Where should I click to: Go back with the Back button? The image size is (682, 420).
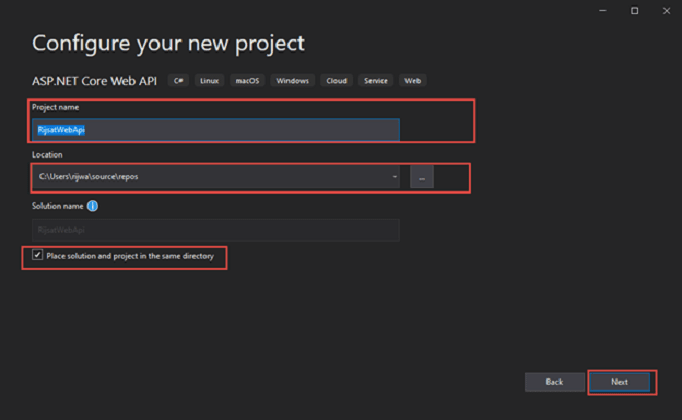tap(554, 382)
